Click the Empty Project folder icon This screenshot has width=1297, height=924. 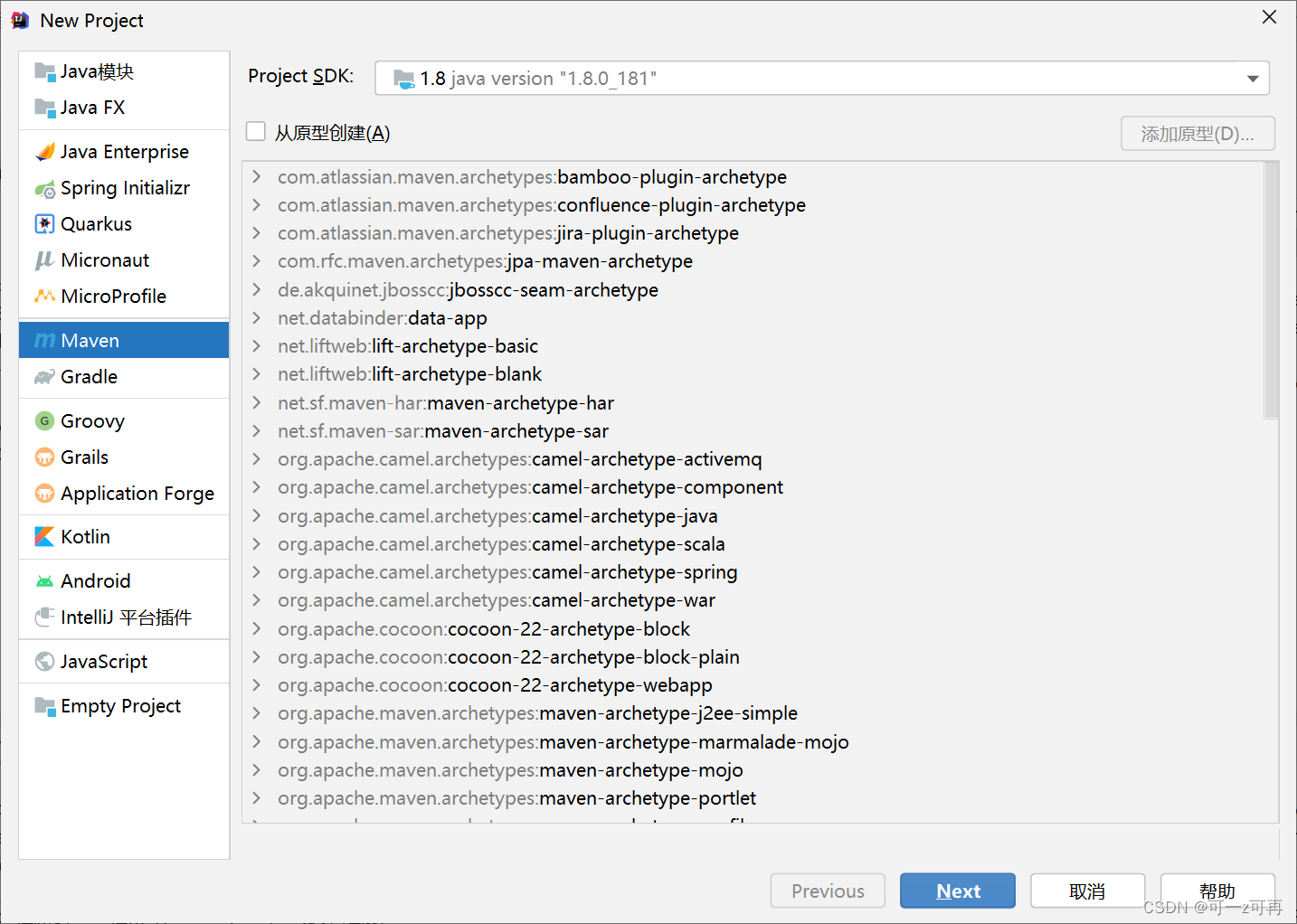44,706
